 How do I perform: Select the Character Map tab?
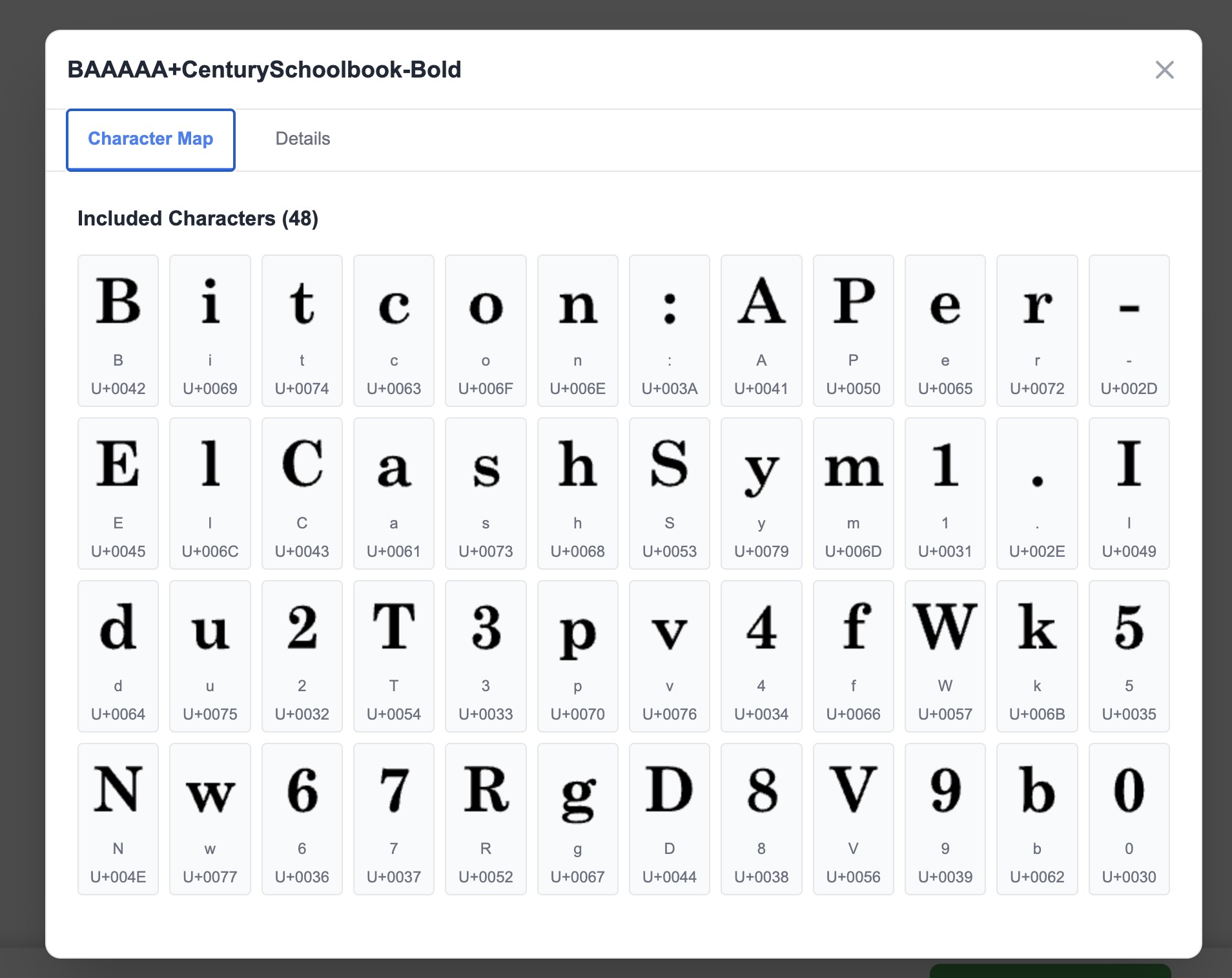tap(150, 140)
